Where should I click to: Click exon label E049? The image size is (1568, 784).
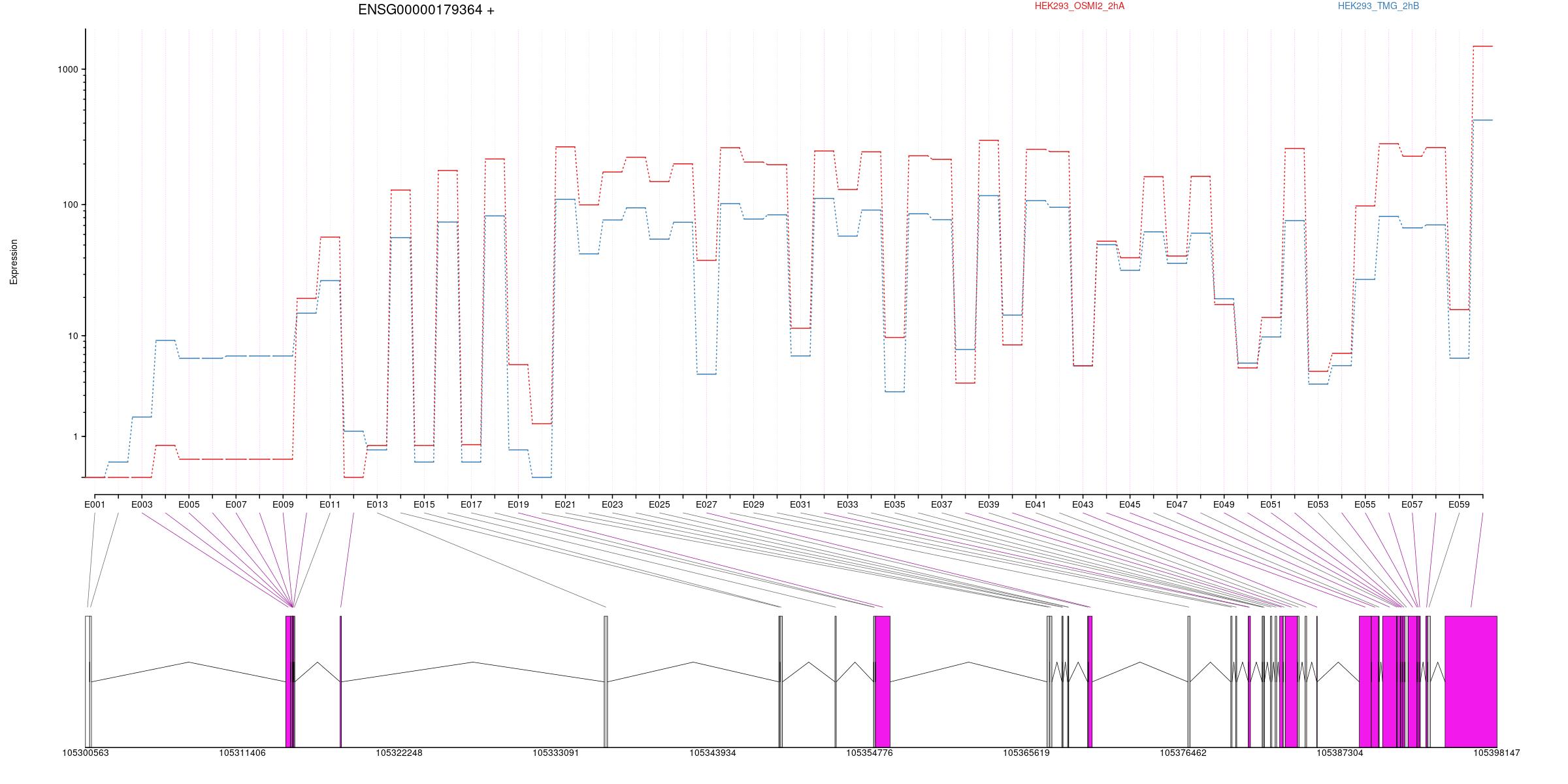click(1224, 504)
